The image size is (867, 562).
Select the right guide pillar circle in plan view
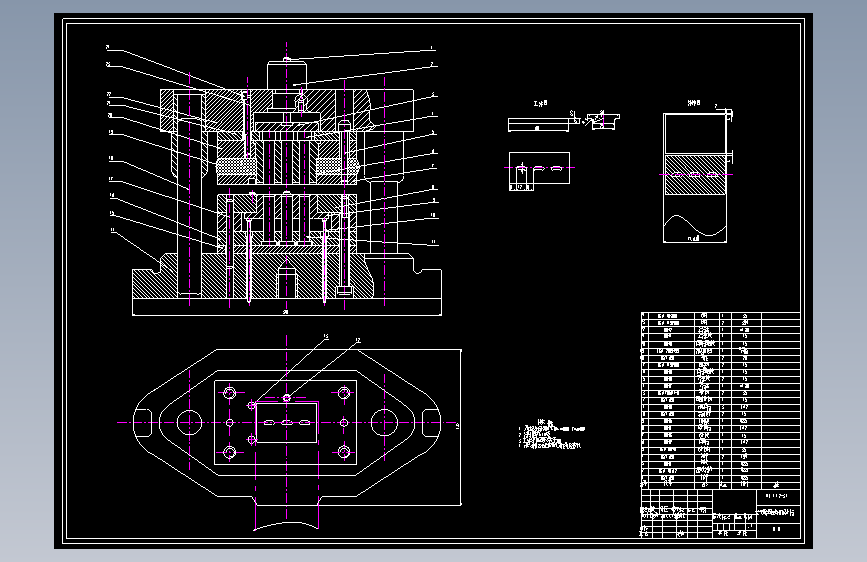click(x=384, y=423)
